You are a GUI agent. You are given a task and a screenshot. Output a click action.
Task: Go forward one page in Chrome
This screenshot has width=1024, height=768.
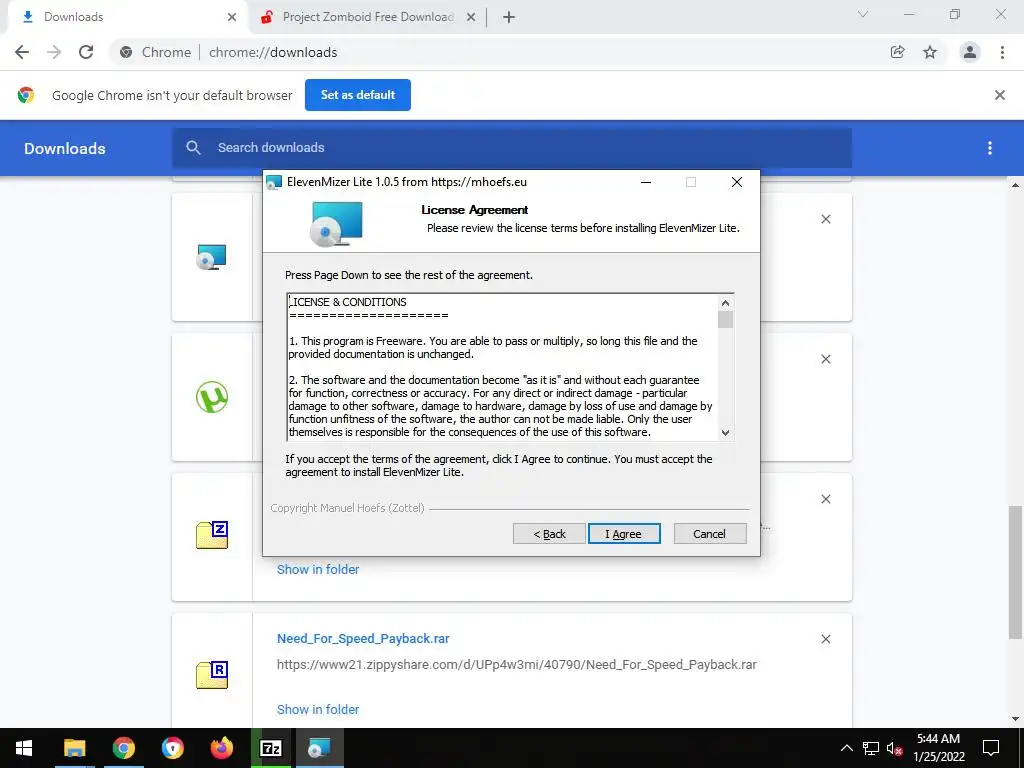coord(54,52)
